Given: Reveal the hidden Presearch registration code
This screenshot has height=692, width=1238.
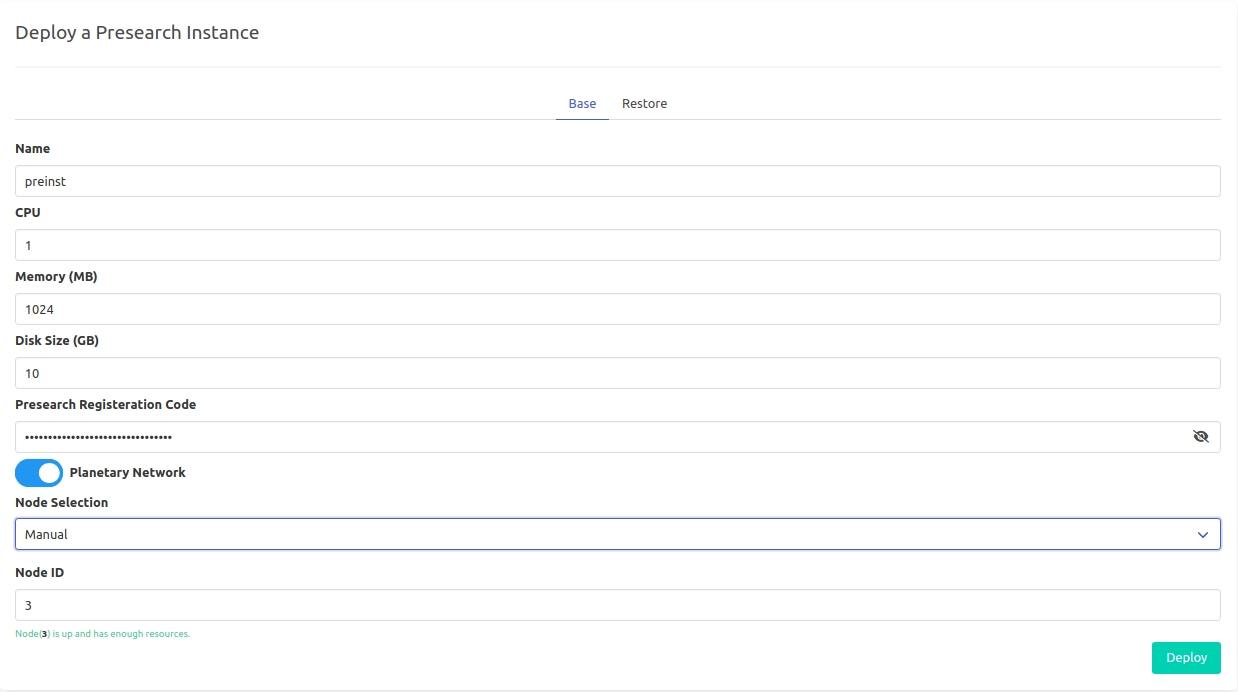Looking at the screenshot, I should 1201,437.
